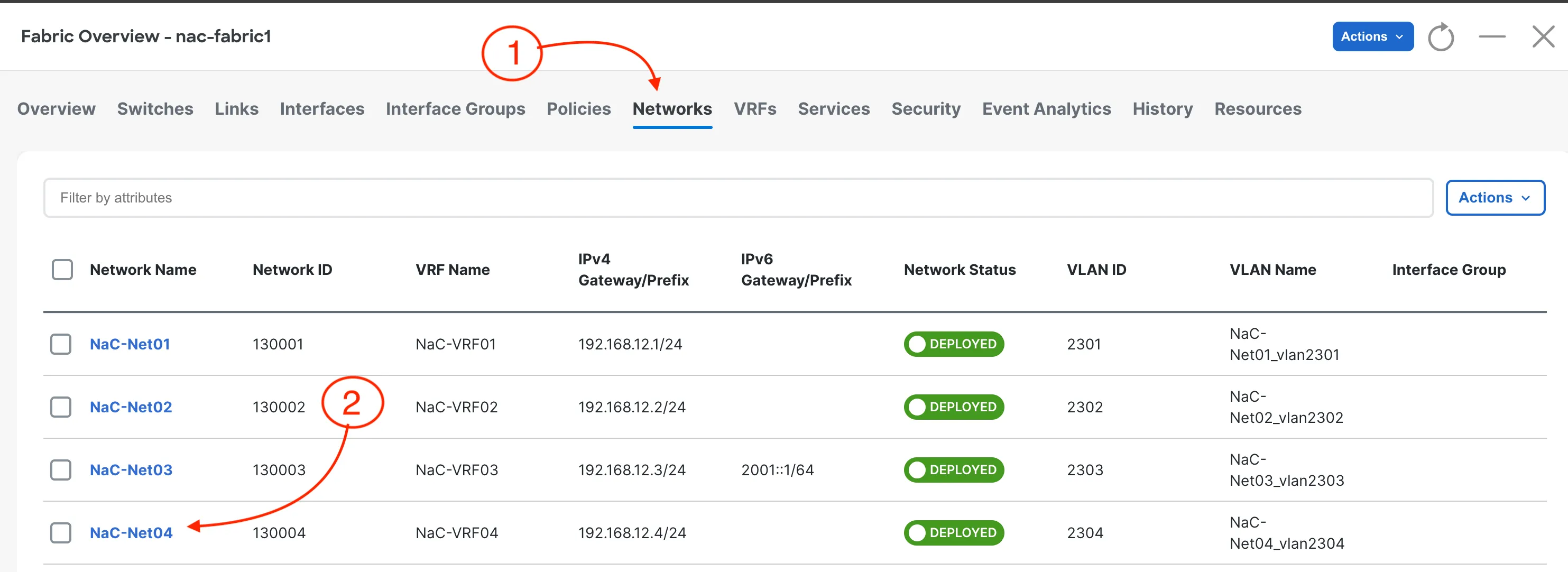
Task: Open NaC-Net04 network details
Action: click(130, 532)
